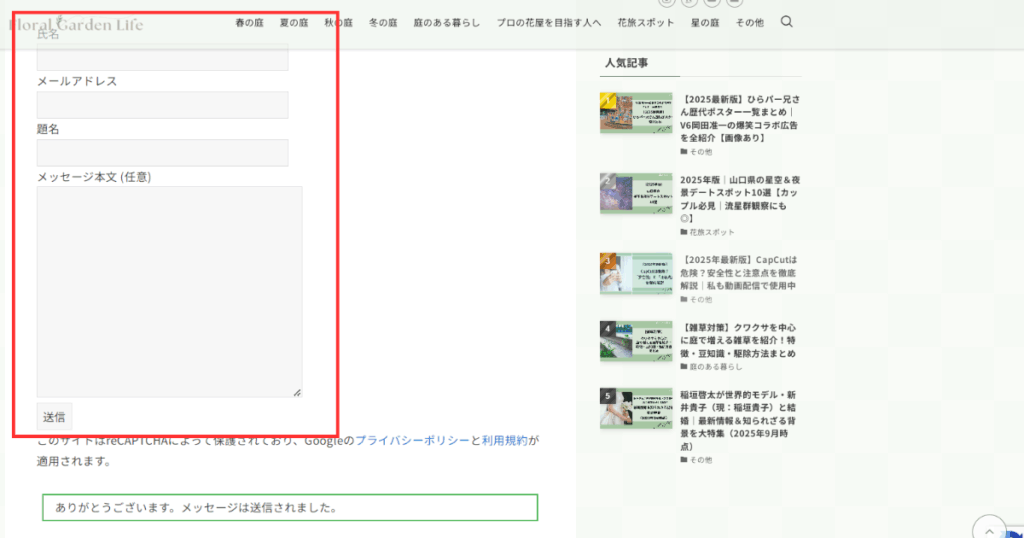Click the Floral Garden Life logo
The width and height of the screenshot is (1024, 538).
point(76,25)
